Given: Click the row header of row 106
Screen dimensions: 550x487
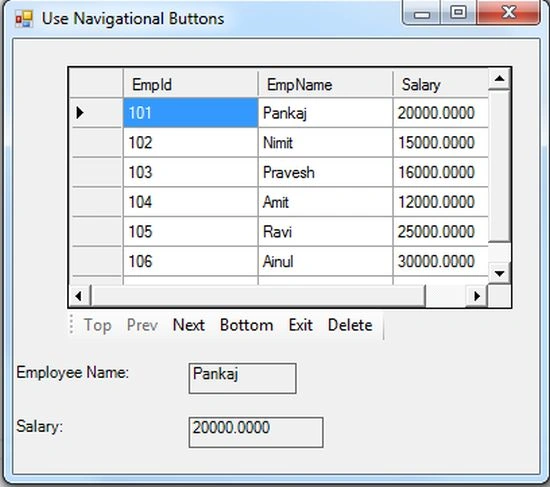Looking at the screenshot, I should tap(96, 261).
